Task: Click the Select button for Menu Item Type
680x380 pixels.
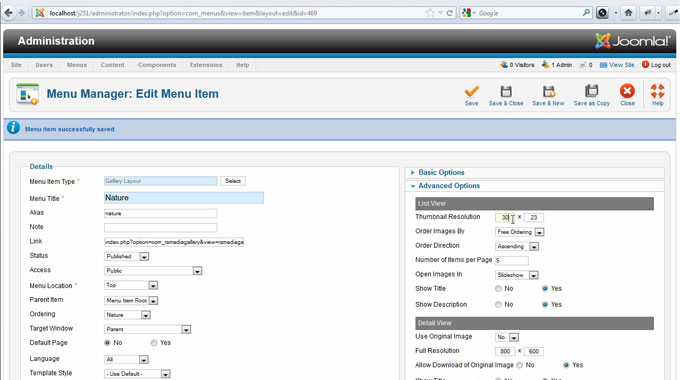Action: tap(233, 181)
